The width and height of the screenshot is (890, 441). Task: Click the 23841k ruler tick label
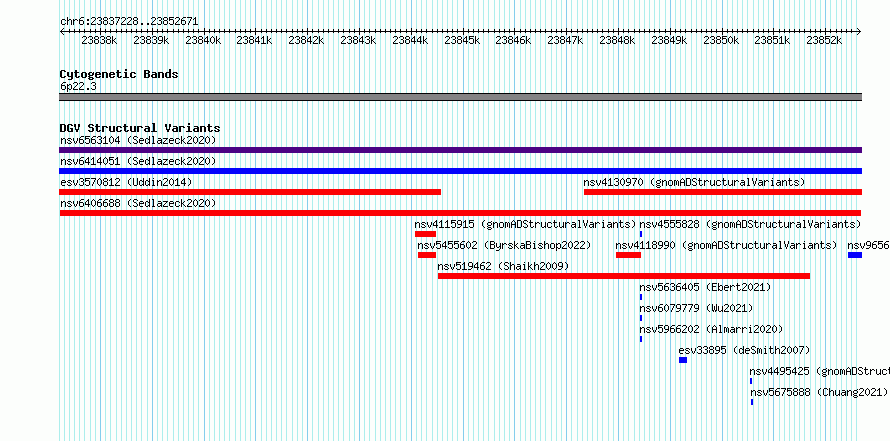[x=255, y=40]
